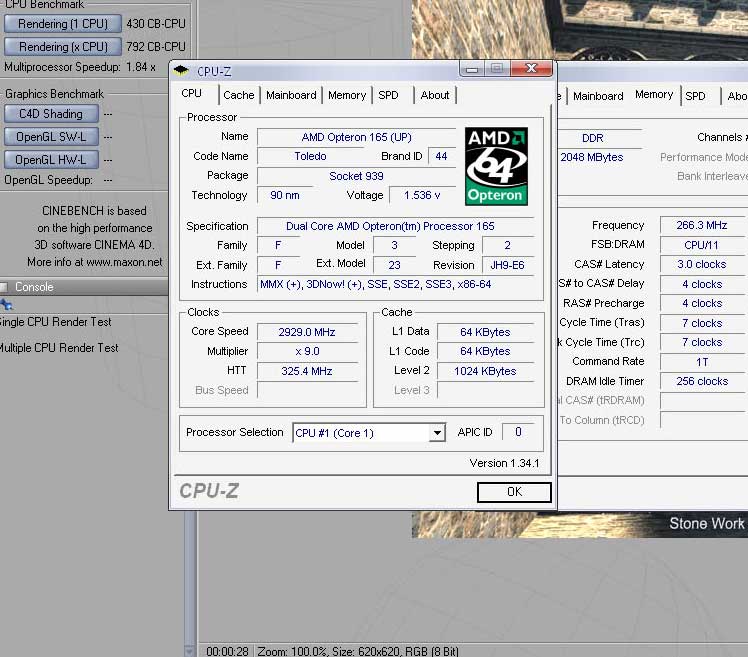Viewport: 748px width, 657px height.
Task: Select Memory tab in the rear CPU-Z window
Action: (654, 94)
